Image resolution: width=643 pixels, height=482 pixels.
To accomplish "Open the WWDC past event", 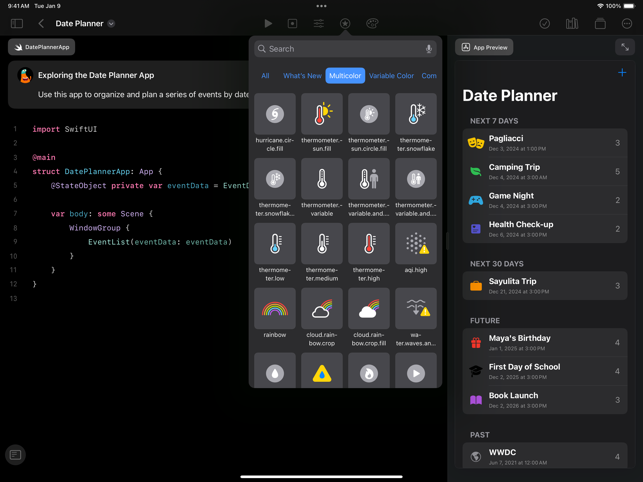I will coord(545,456).
